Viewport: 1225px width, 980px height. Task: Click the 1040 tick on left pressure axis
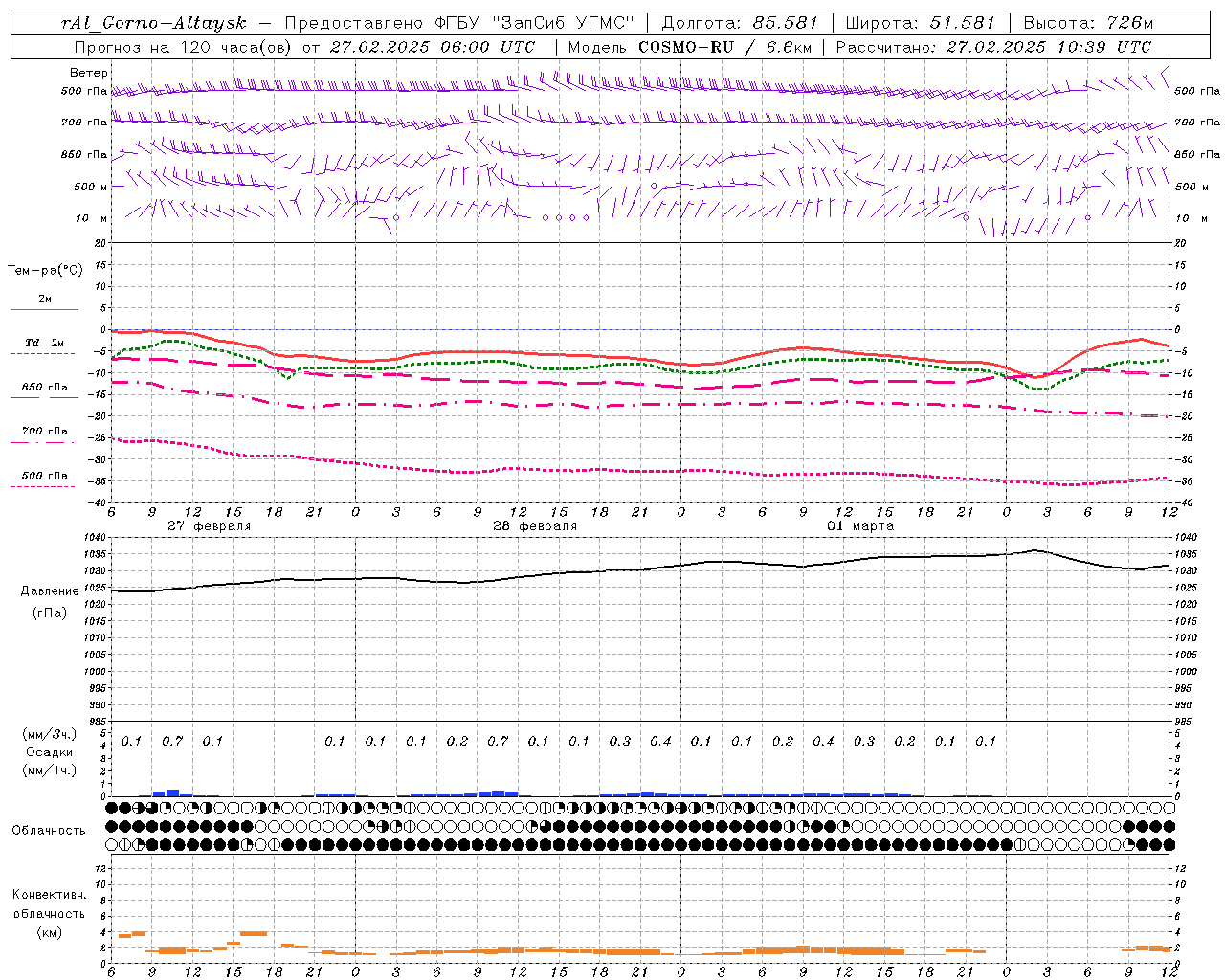click(98, 538)
